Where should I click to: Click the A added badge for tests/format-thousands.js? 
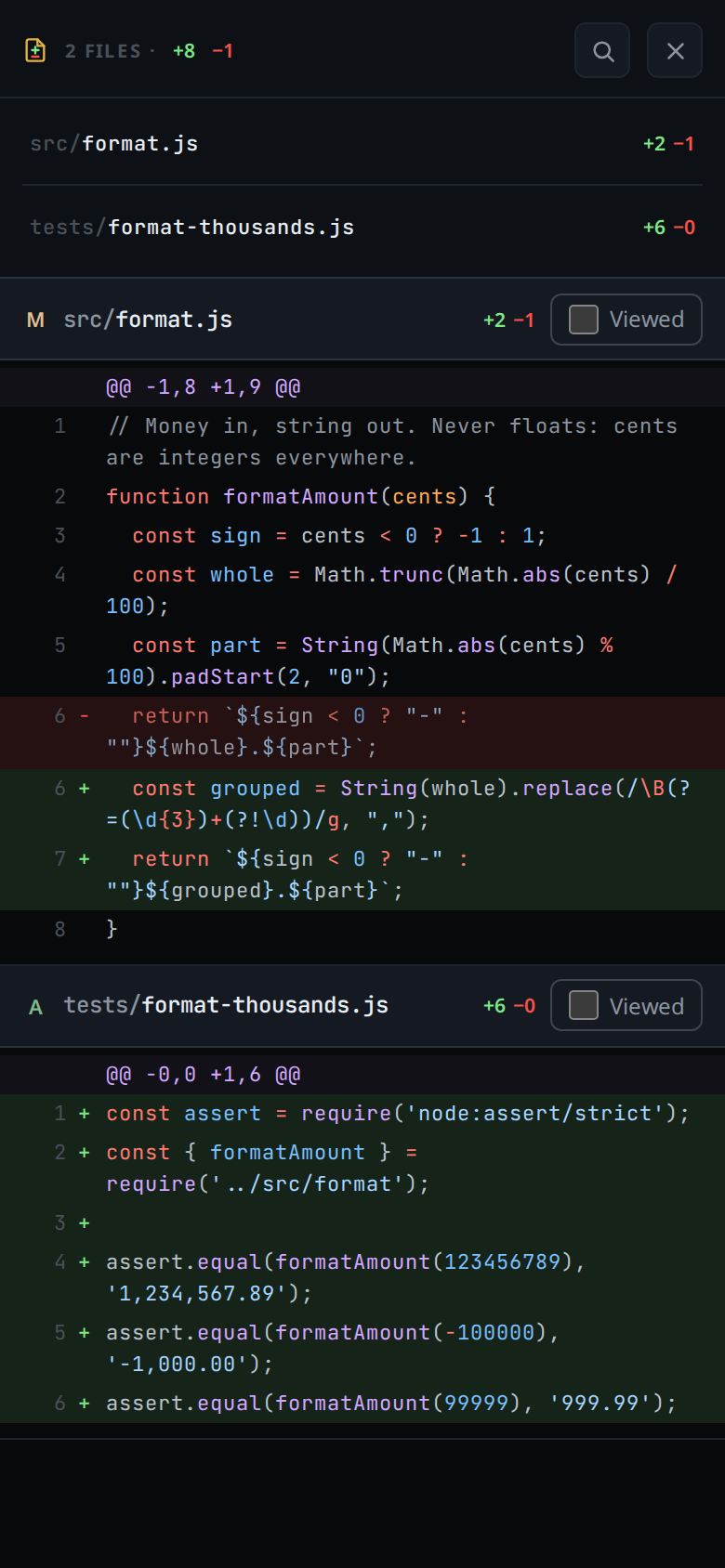36,1006
